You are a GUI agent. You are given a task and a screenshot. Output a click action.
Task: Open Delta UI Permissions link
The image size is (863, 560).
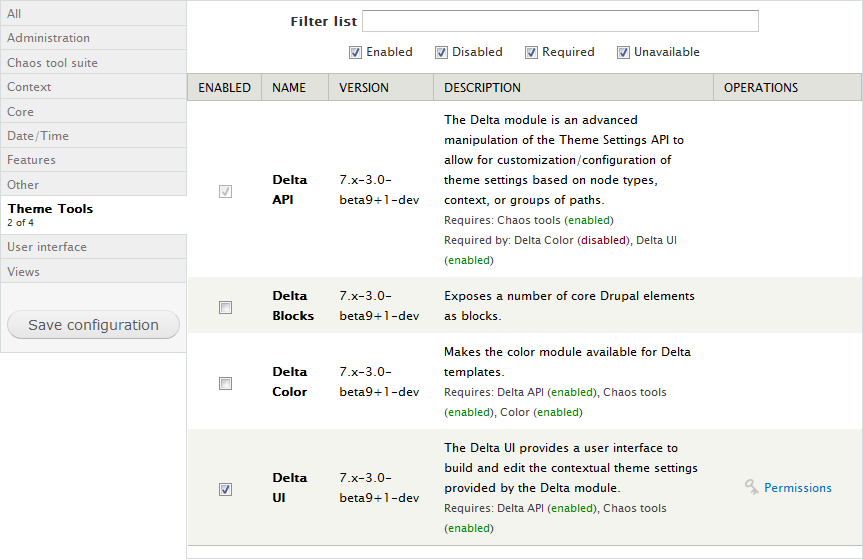tap(797, 488)
